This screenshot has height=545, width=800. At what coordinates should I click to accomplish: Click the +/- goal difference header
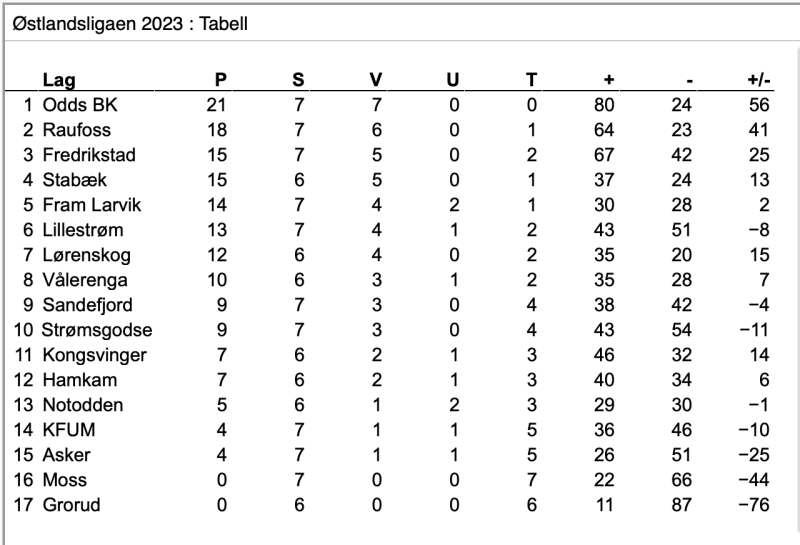coord(759,80)
